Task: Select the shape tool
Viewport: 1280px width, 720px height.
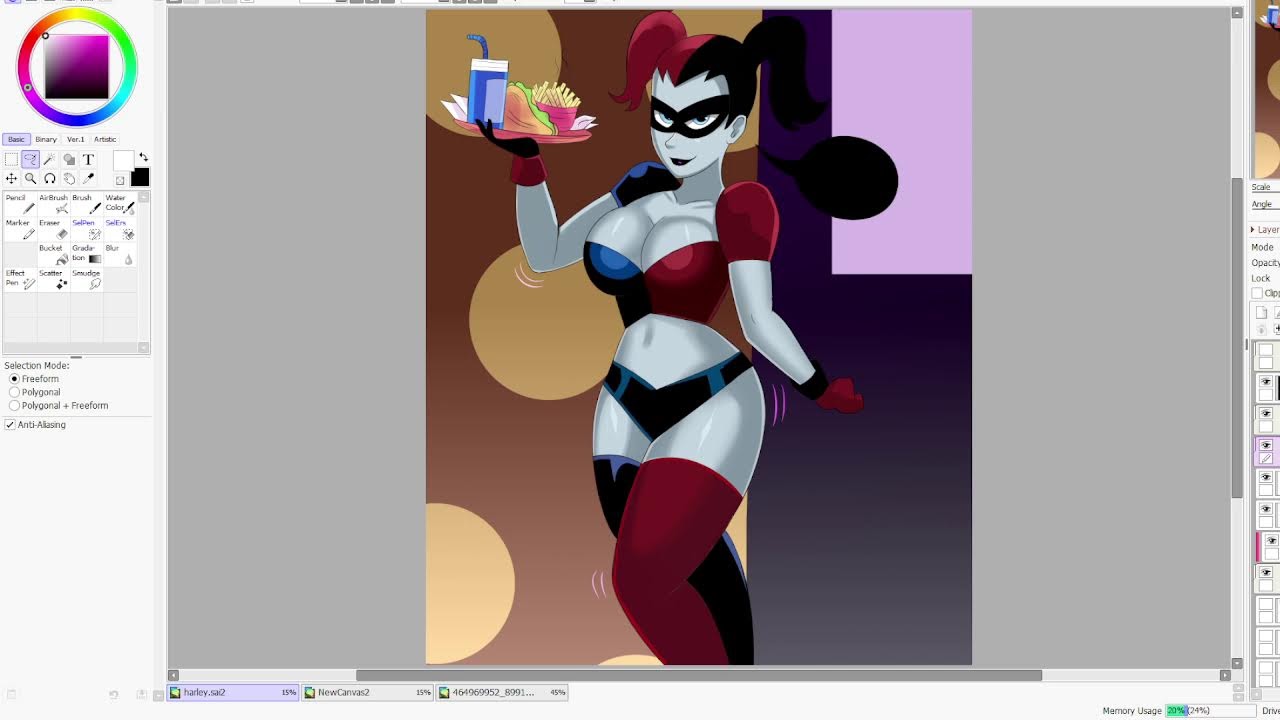Action: (69, 159)
